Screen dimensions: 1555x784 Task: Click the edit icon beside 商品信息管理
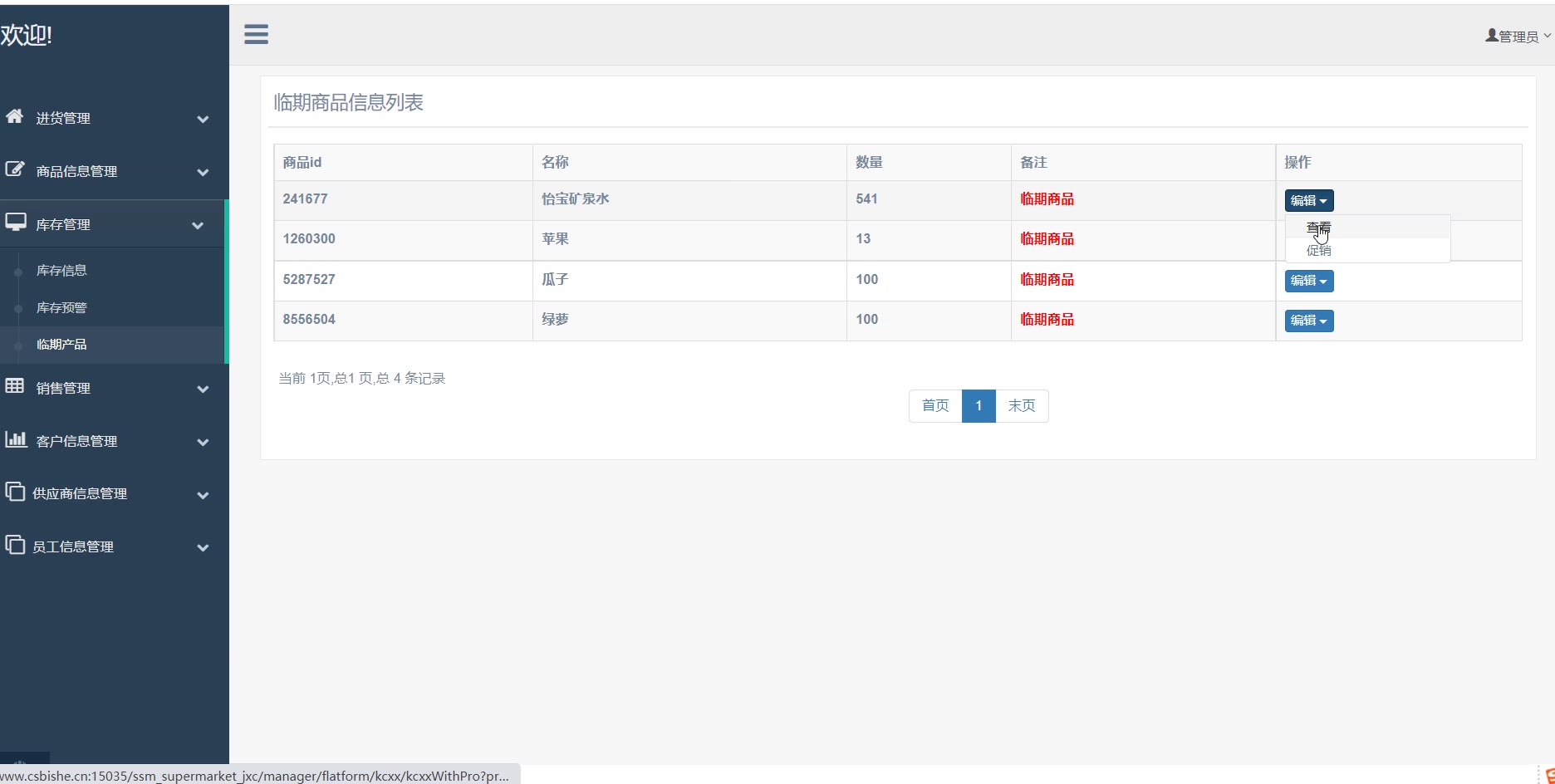14,169
